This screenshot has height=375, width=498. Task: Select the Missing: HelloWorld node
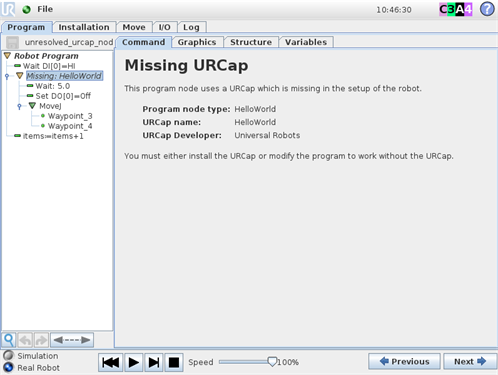click(64, 76)
